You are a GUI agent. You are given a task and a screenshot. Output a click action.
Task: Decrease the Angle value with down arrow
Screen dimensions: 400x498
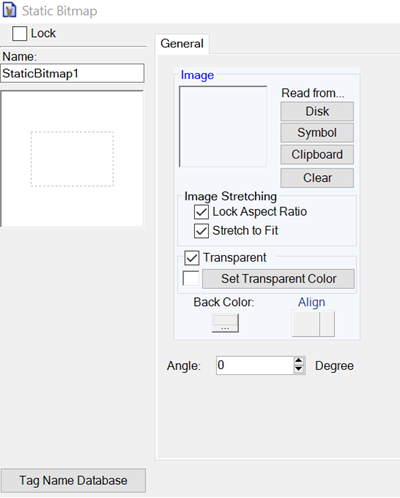299,370
